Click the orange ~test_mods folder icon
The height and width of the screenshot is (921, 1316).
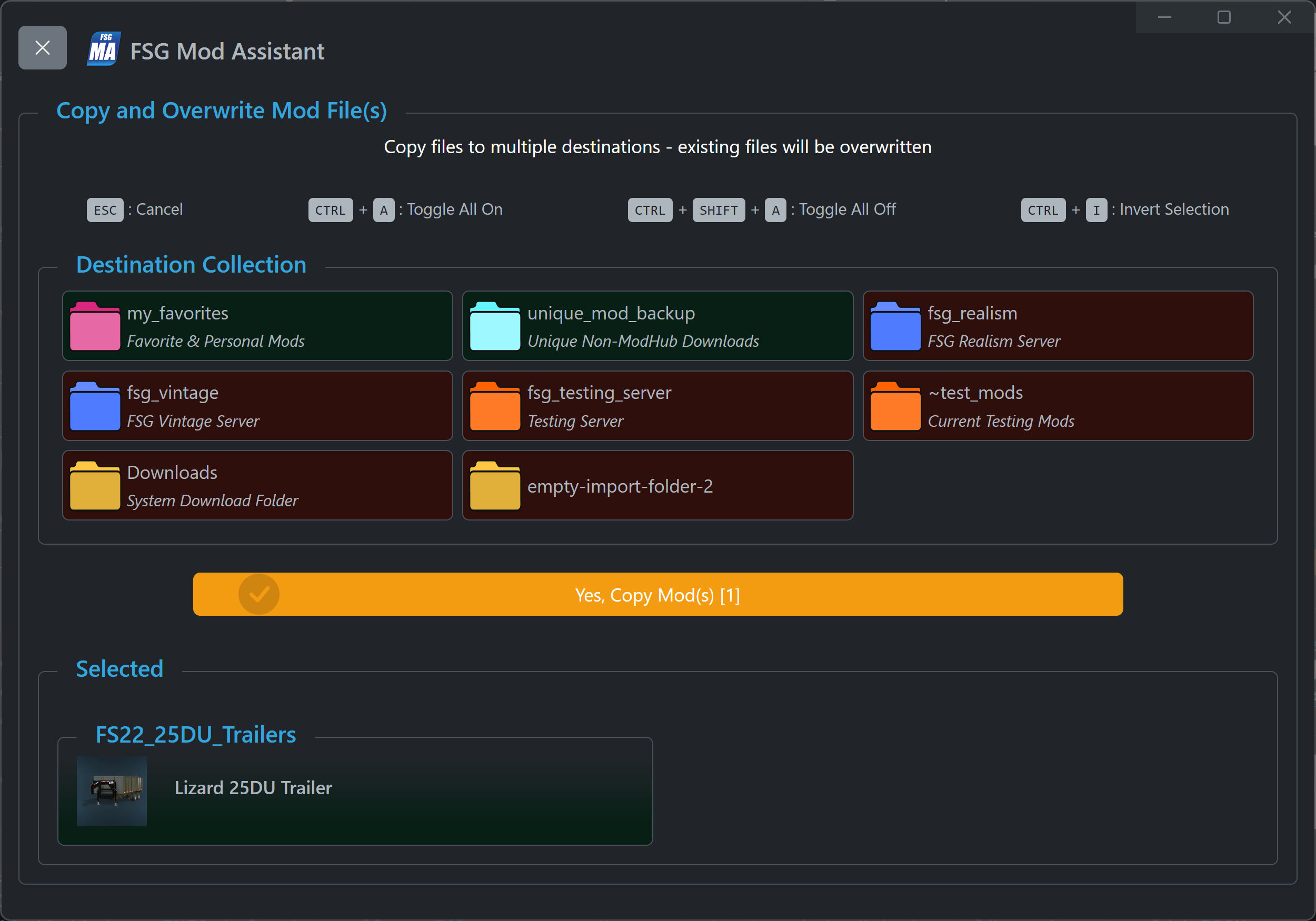896,406
